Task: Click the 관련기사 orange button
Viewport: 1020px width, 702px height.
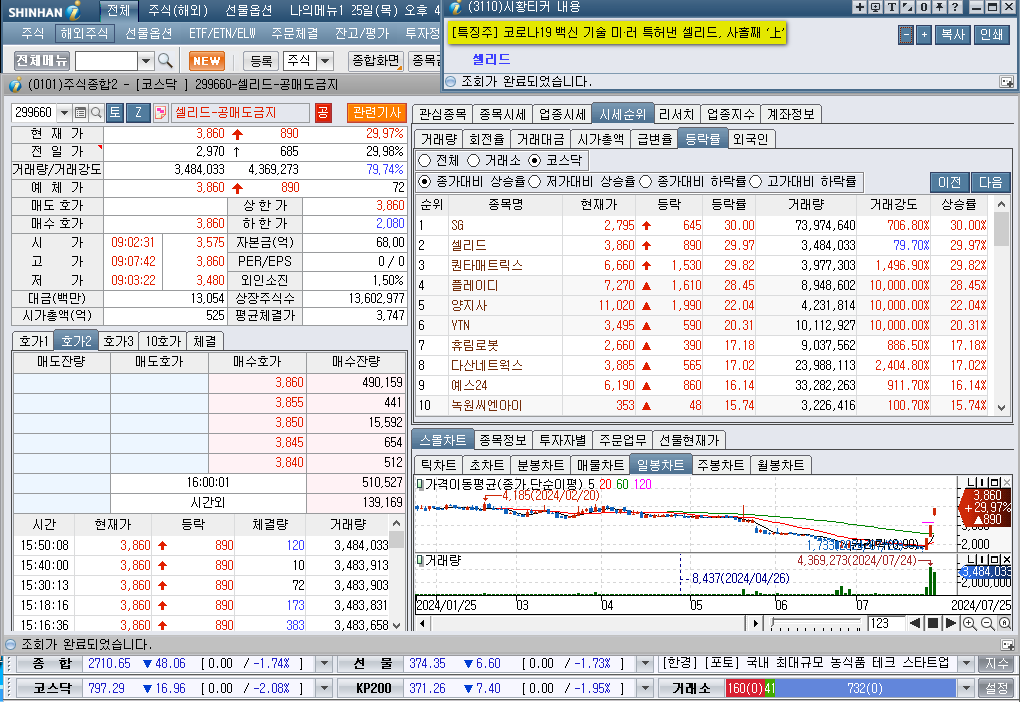Action: click(x=377, y=113)
